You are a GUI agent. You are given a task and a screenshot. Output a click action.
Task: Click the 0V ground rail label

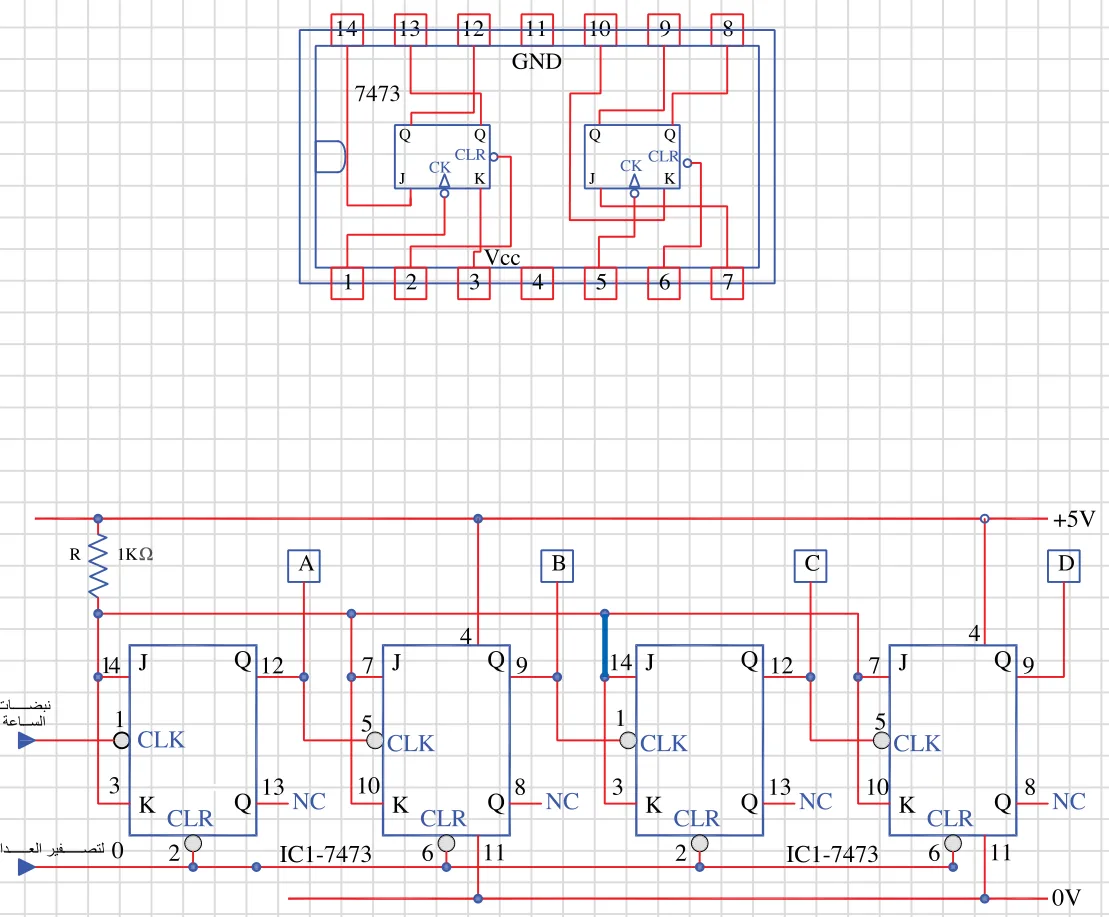coord(1067,898)
